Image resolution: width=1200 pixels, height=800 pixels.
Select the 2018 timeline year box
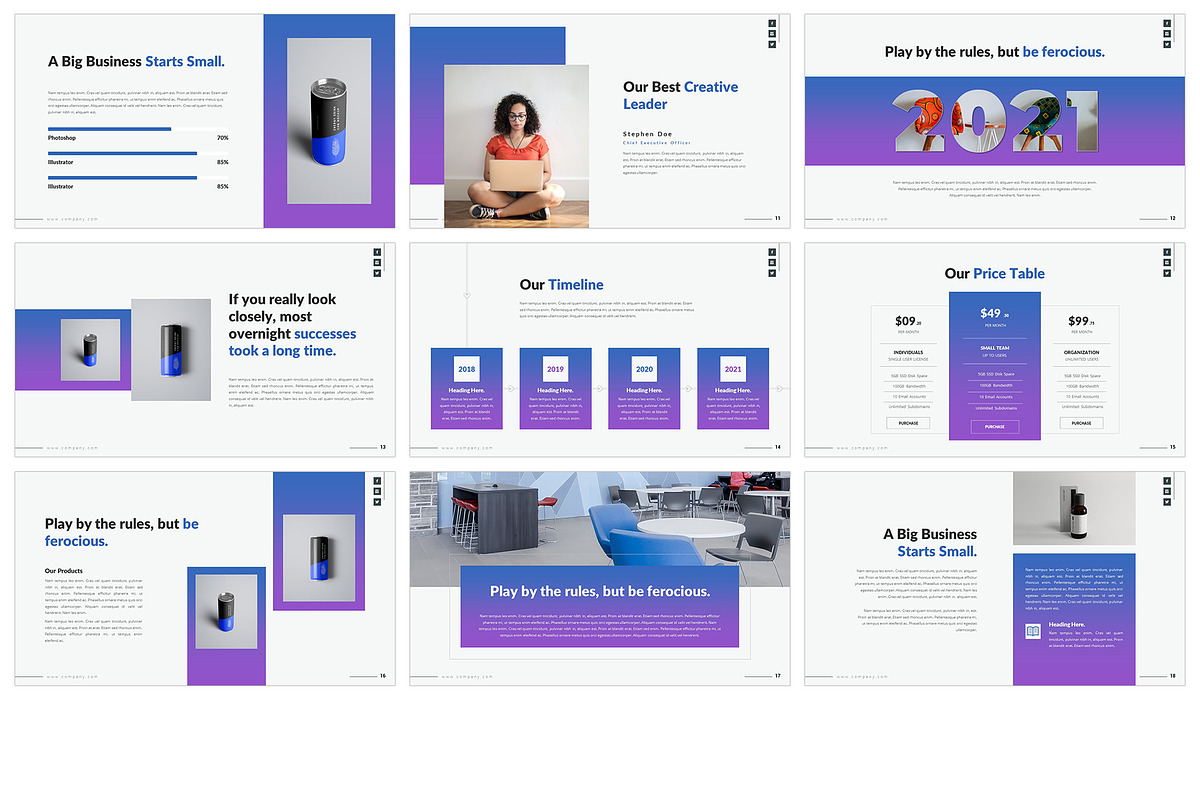pos(466,369)
